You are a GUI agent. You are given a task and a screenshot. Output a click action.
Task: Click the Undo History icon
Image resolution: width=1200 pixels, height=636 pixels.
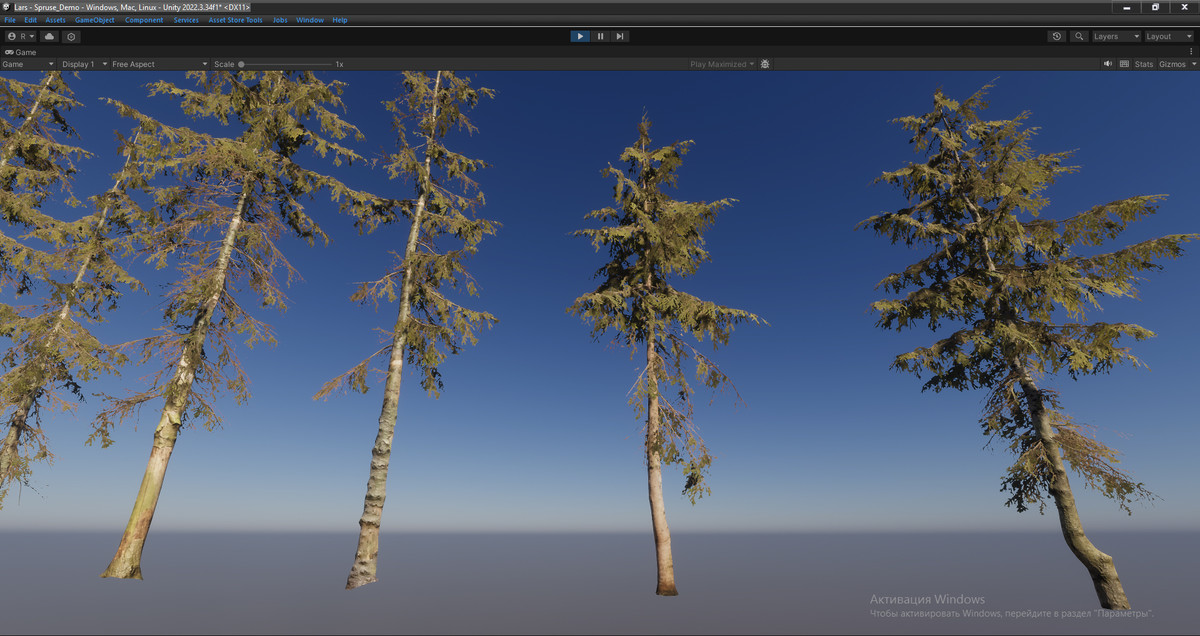click(x=1056, y=36)
